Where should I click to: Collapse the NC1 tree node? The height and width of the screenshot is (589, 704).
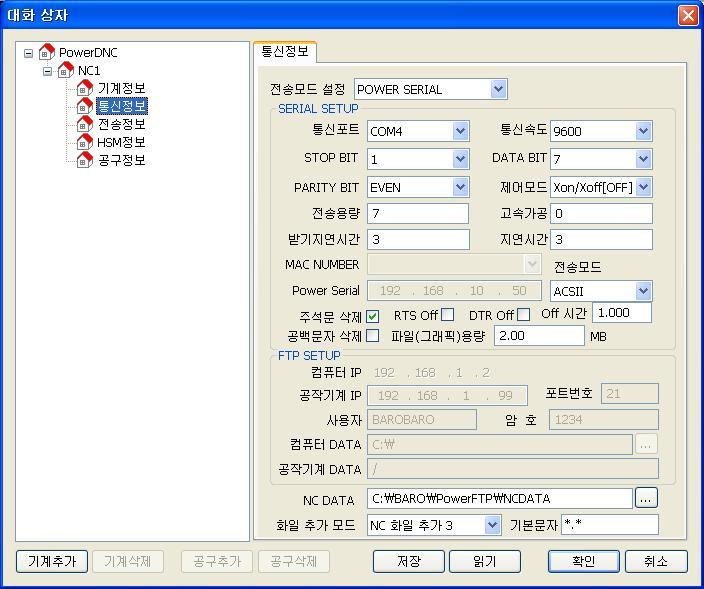tap(47, 71)
